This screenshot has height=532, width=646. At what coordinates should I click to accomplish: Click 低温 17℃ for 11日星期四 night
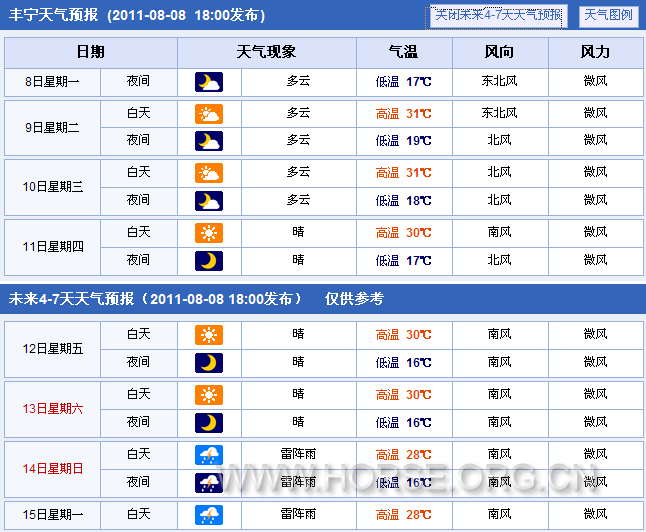pyautogui.click(x=403, y=261)
